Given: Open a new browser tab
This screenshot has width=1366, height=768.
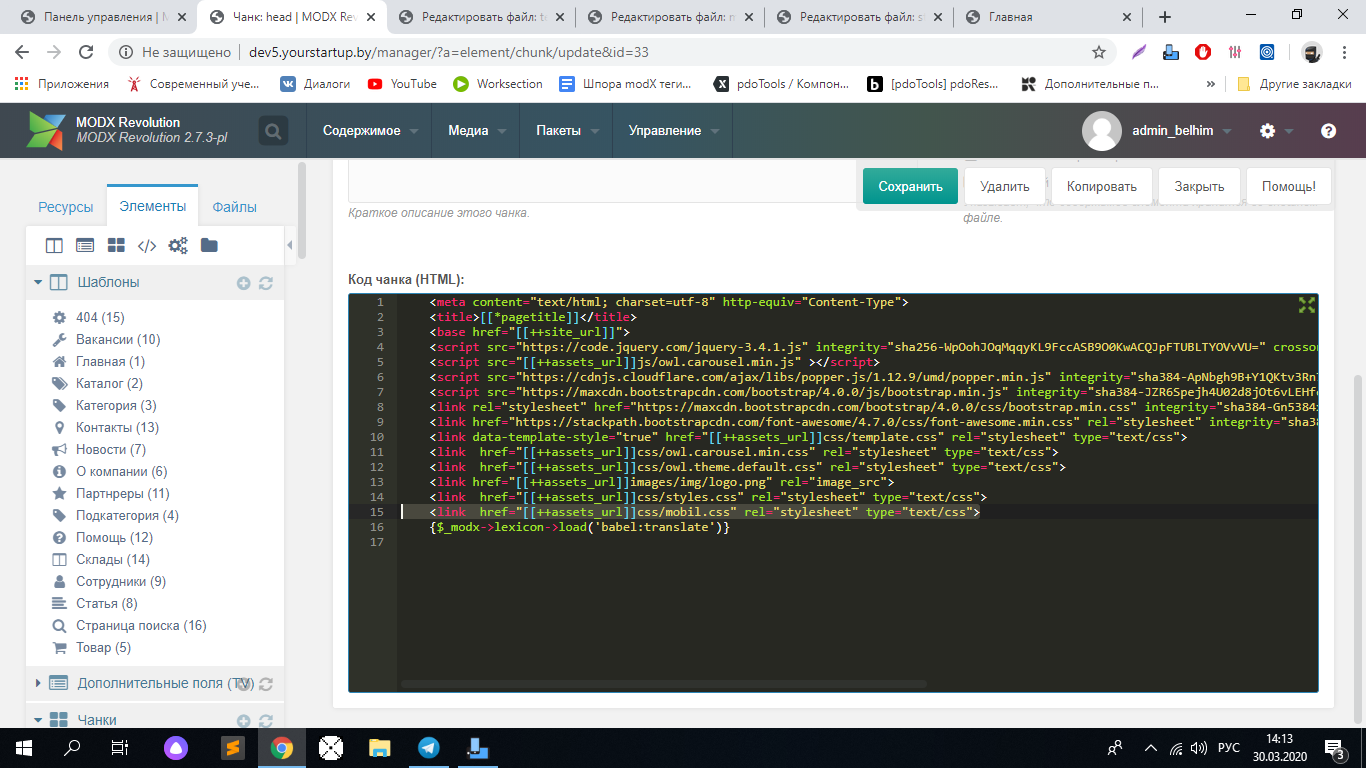Looking at the screenshot, I should pyautogui.click(x=1164, y=17).
